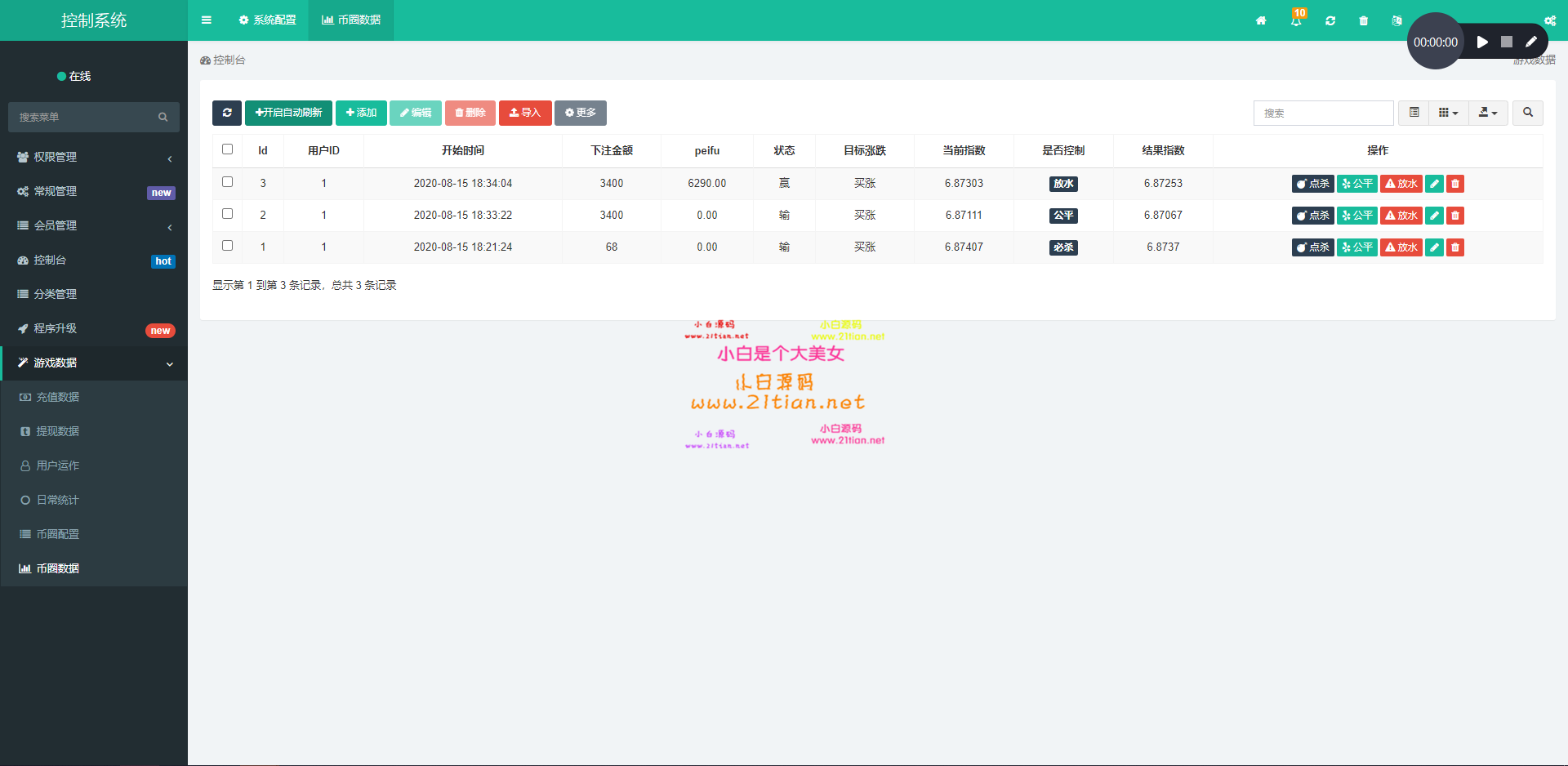Open 充值数据 submenu item
Image resolution: width=1568 pixels, height=766 pixels.
(x=94, y=397)
